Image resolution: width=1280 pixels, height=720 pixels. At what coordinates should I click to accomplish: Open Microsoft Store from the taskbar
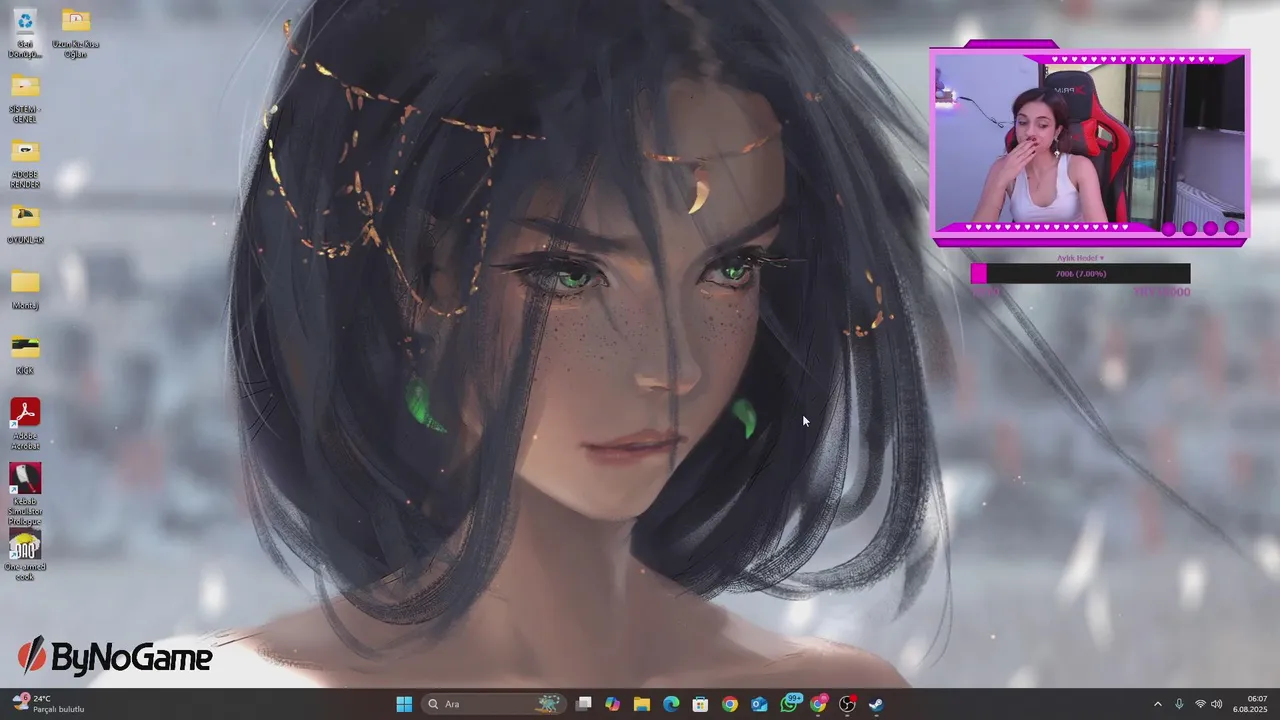point(701,704)
